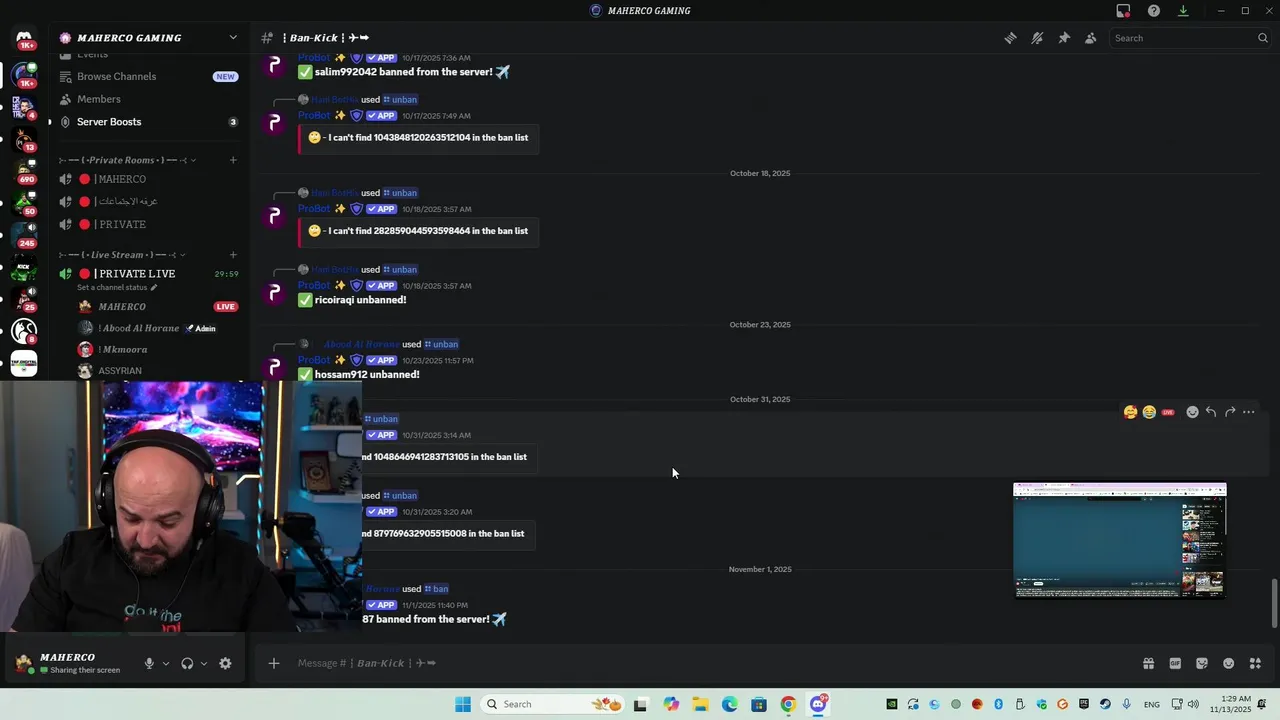
Task: Add reaction from the hovered message toolbar
Action: click(1192, 412)
